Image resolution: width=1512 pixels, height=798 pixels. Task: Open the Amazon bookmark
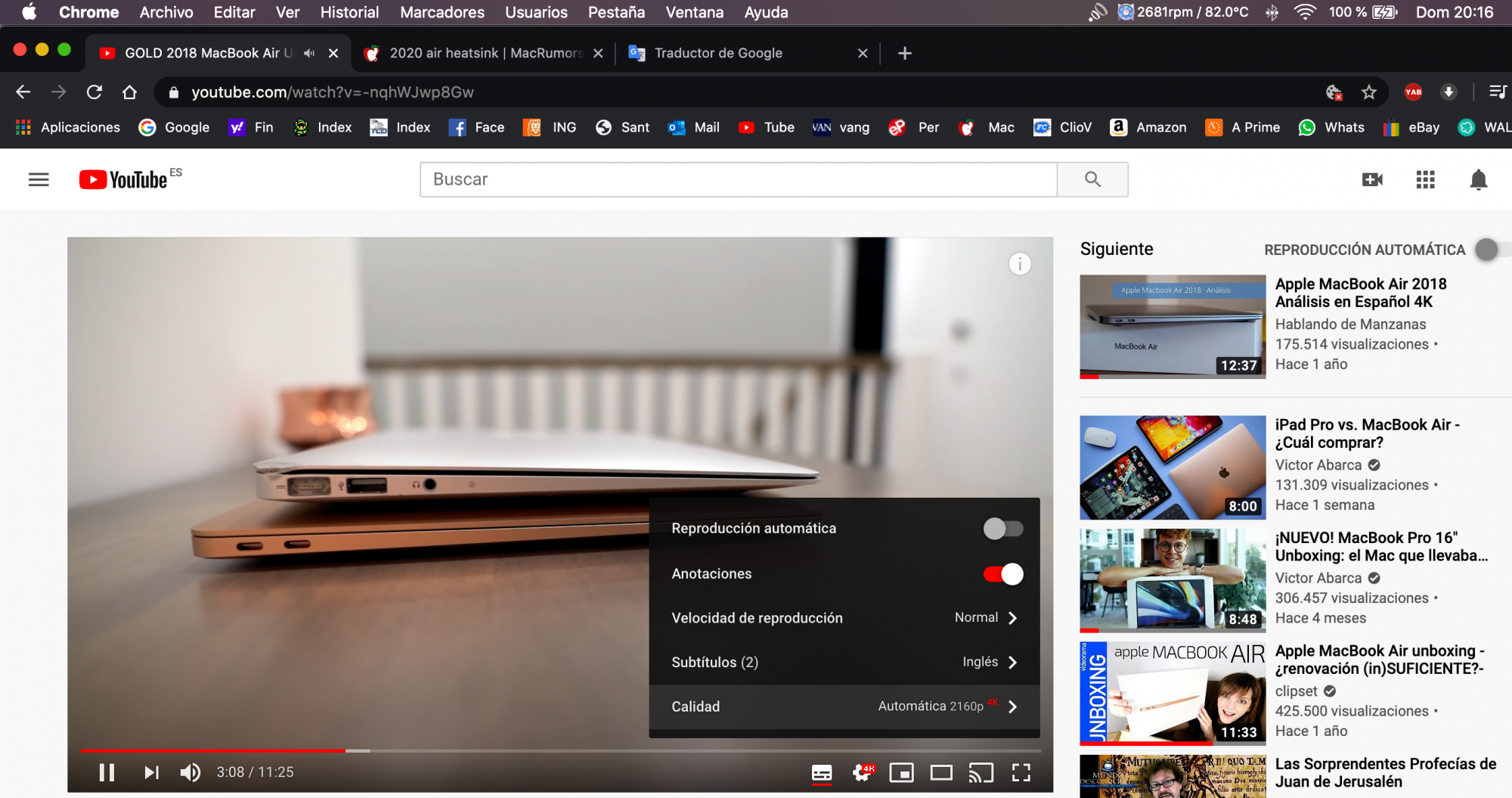(x=1148, y=127)
